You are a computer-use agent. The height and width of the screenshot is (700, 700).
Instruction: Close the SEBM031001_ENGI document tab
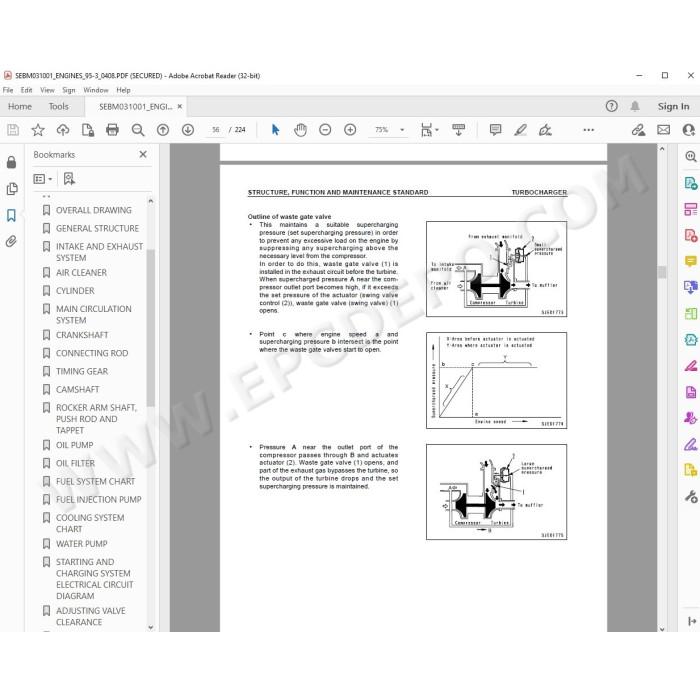click(179, 106)
